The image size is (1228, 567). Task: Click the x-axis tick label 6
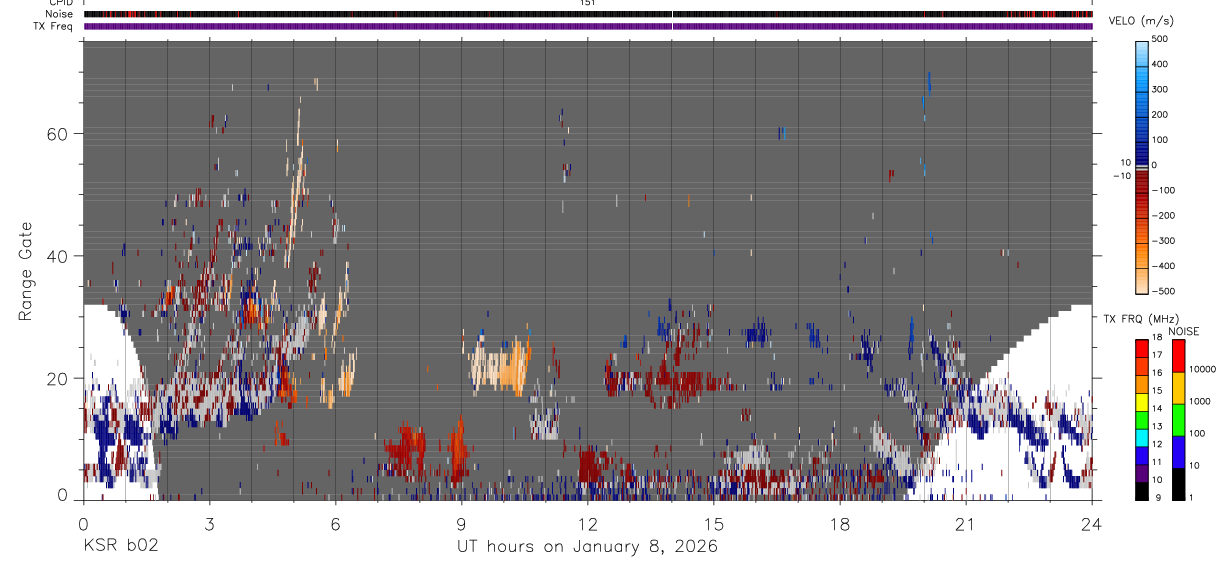[x=336, y=524]
